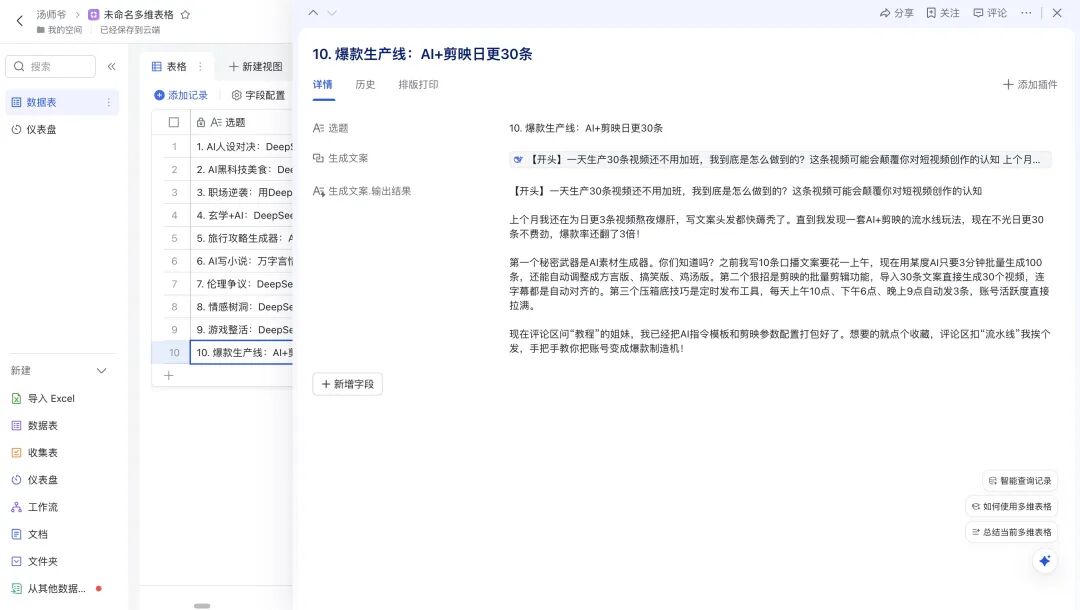Create a new 收集表
The width and height of the screenshot is (1080, 610).
tap(35, 452)
